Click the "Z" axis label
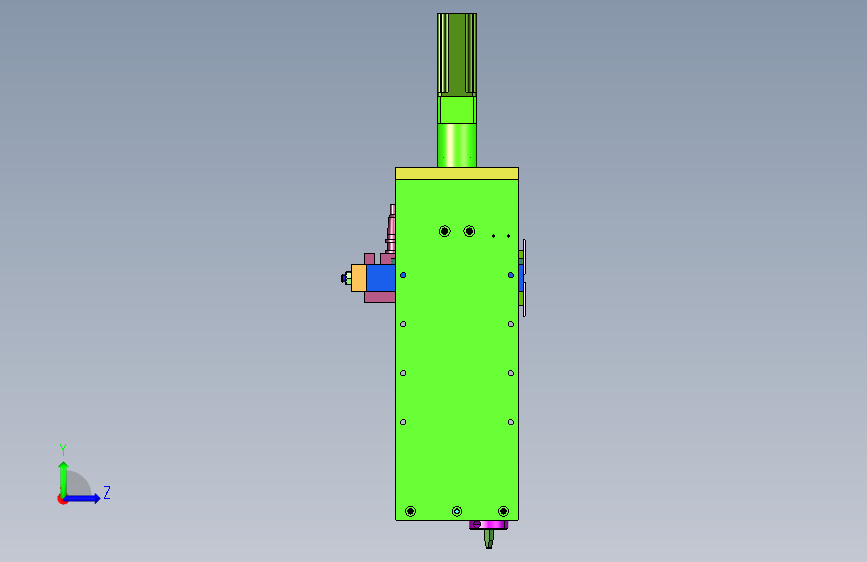 (107, 492)
